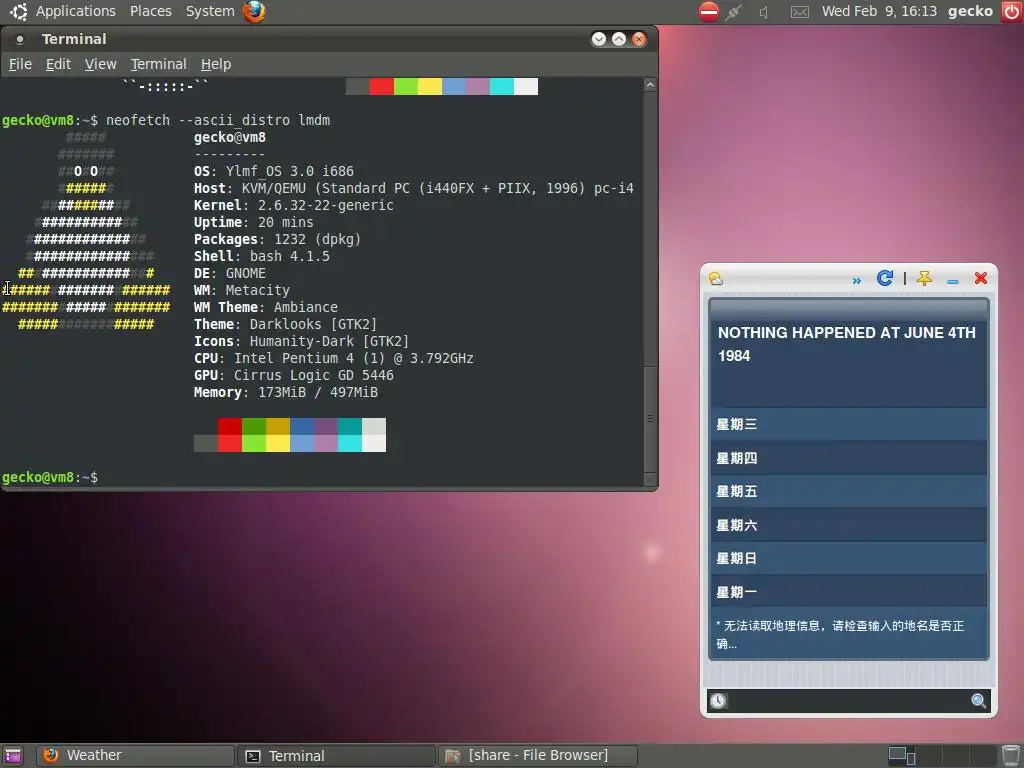Switch to Terminal taskbar window
This screenshot has width=1024, height=768.
[x=336, y=756]
